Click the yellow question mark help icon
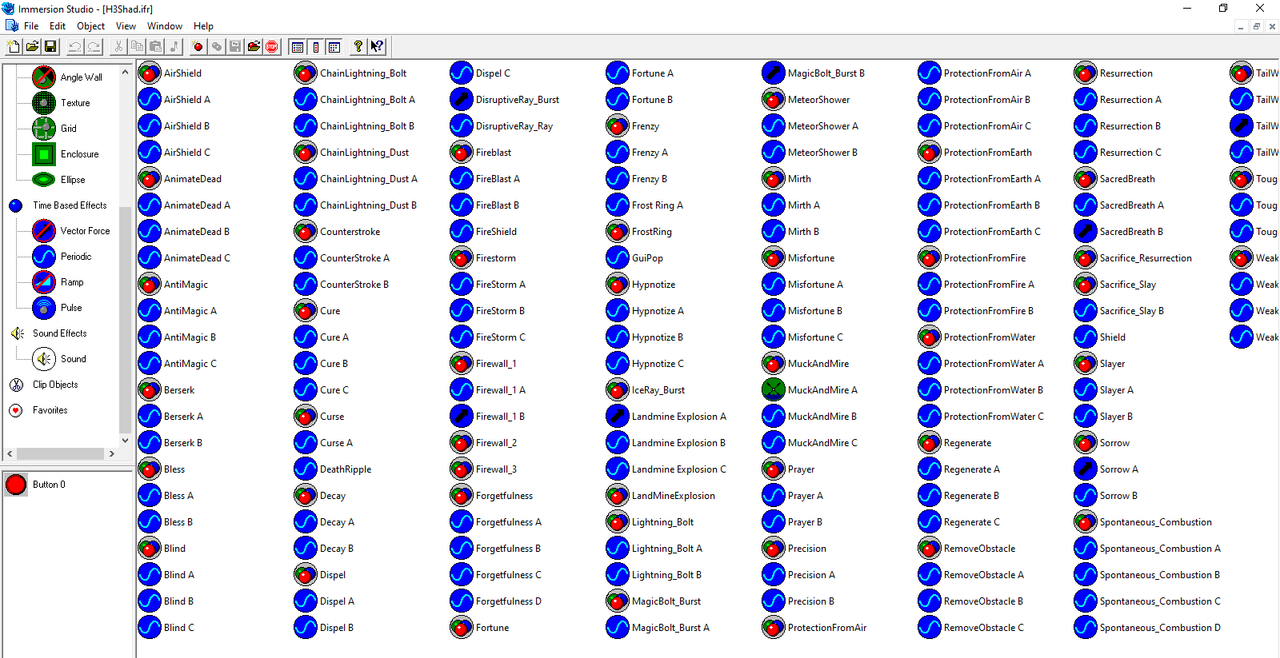The image size is (1280, 658). click(x=358, y=46)
